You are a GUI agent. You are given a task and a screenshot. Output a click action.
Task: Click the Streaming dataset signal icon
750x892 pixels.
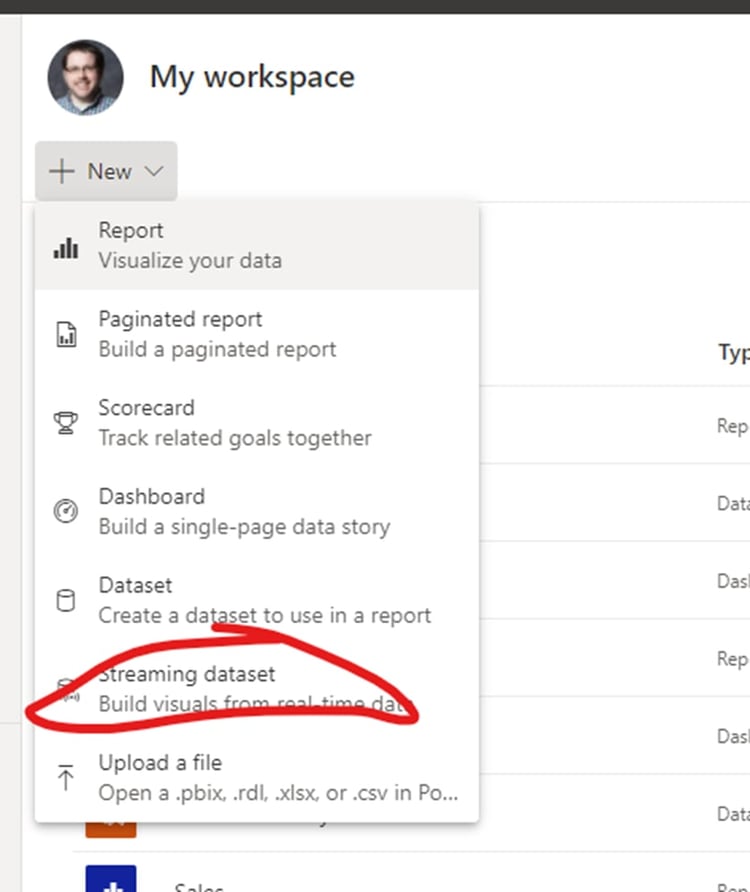coord(66,689)
